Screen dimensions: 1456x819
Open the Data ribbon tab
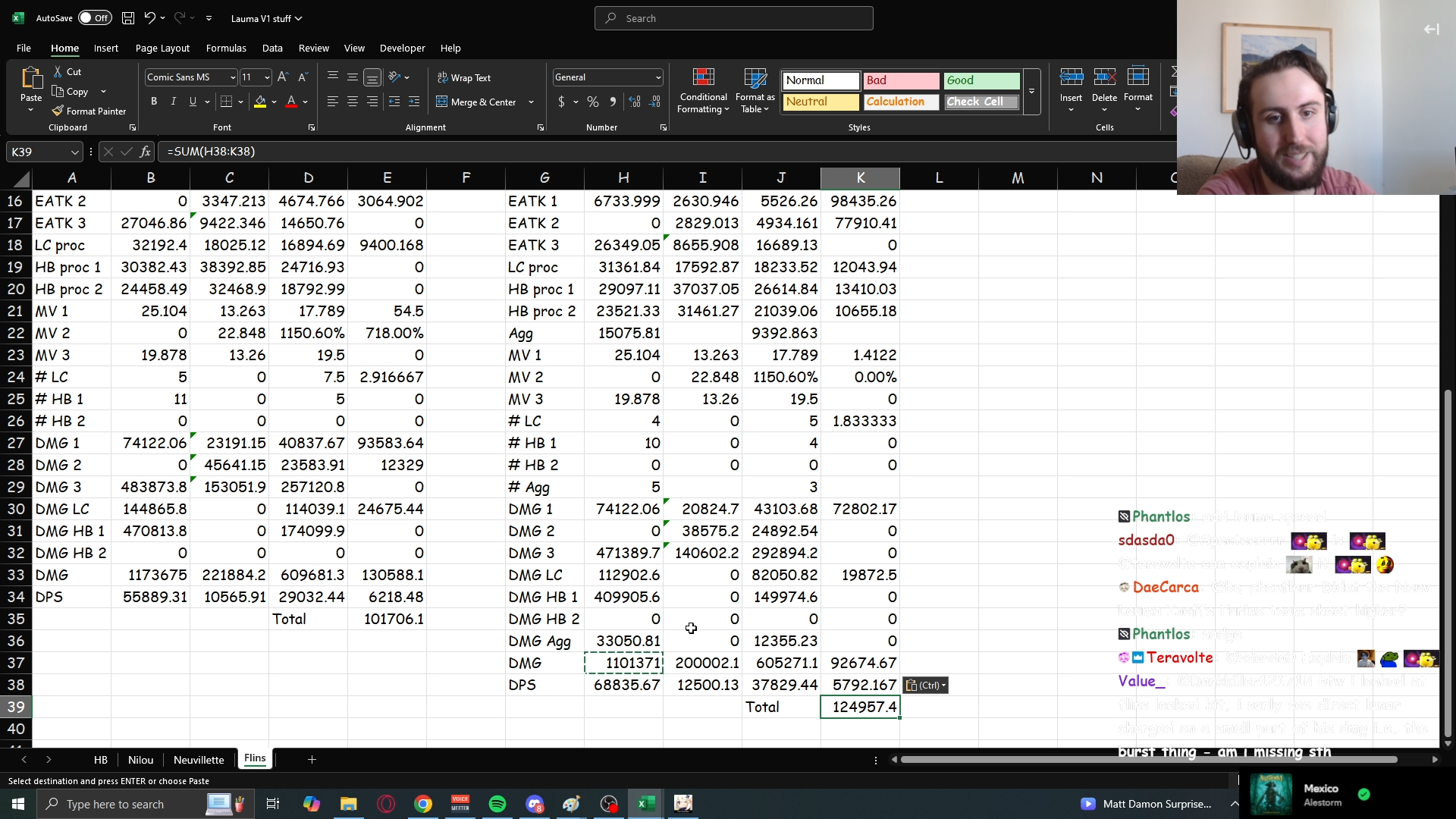pyautogui.click(x=272, y=48)
